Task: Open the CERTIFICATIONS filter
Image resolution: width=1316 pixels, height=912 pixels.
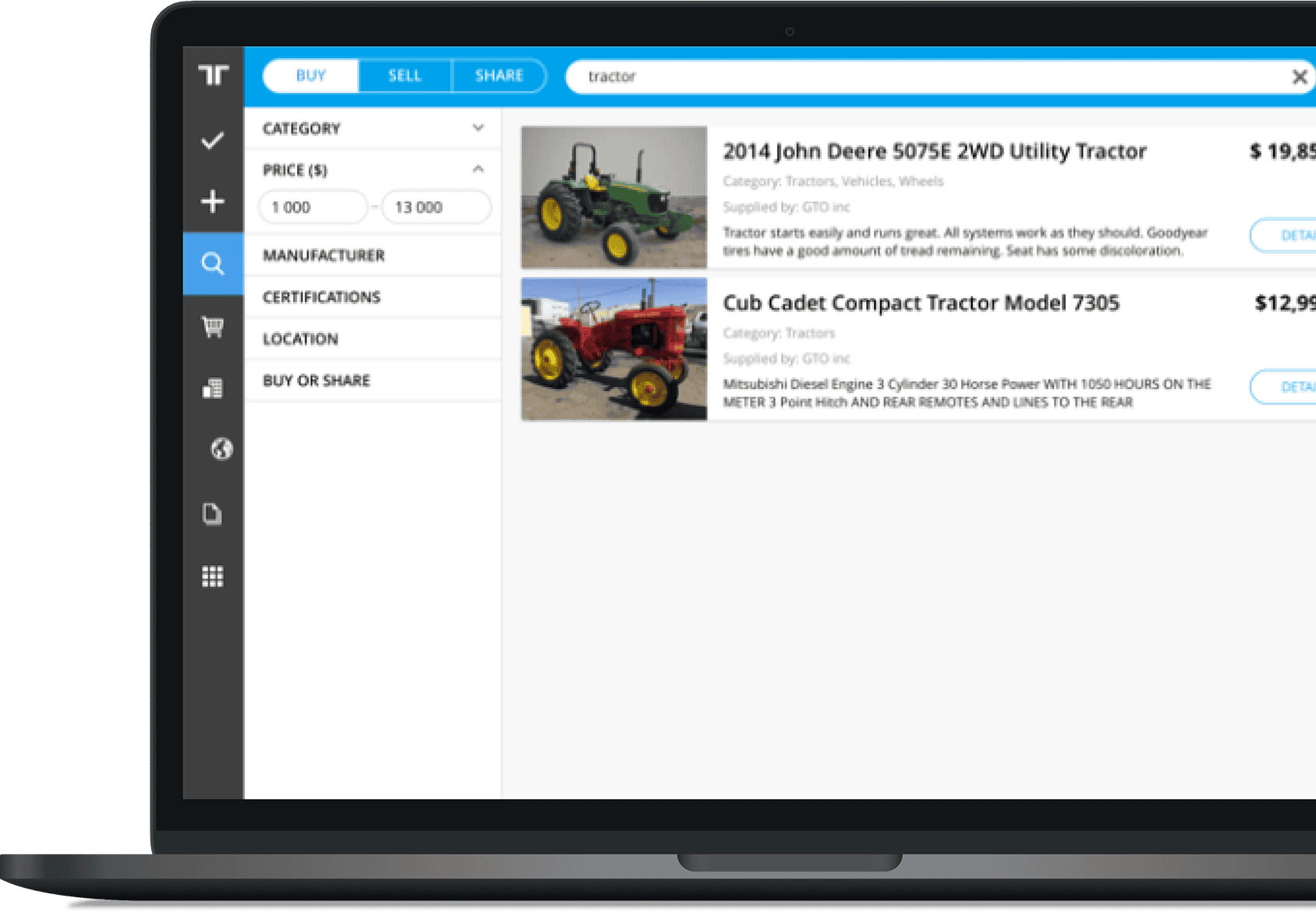Action: tap(373, 296)
